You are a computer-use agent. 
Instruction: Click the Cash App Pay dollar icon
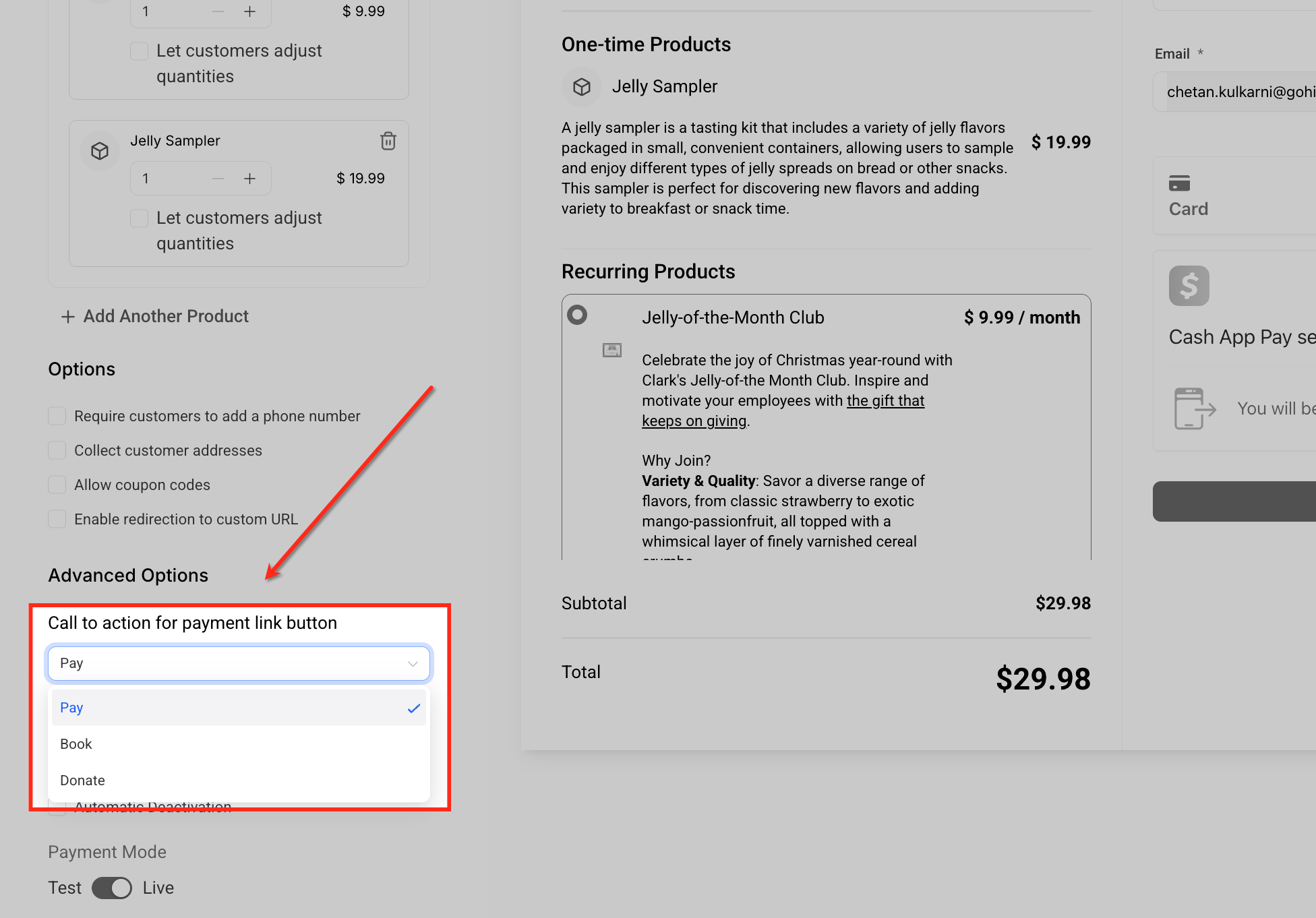click(x=1189, y=286)
